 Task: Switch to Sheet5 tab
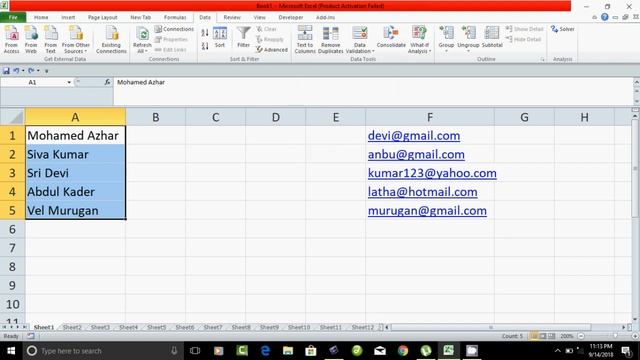(x=156, y=327)
